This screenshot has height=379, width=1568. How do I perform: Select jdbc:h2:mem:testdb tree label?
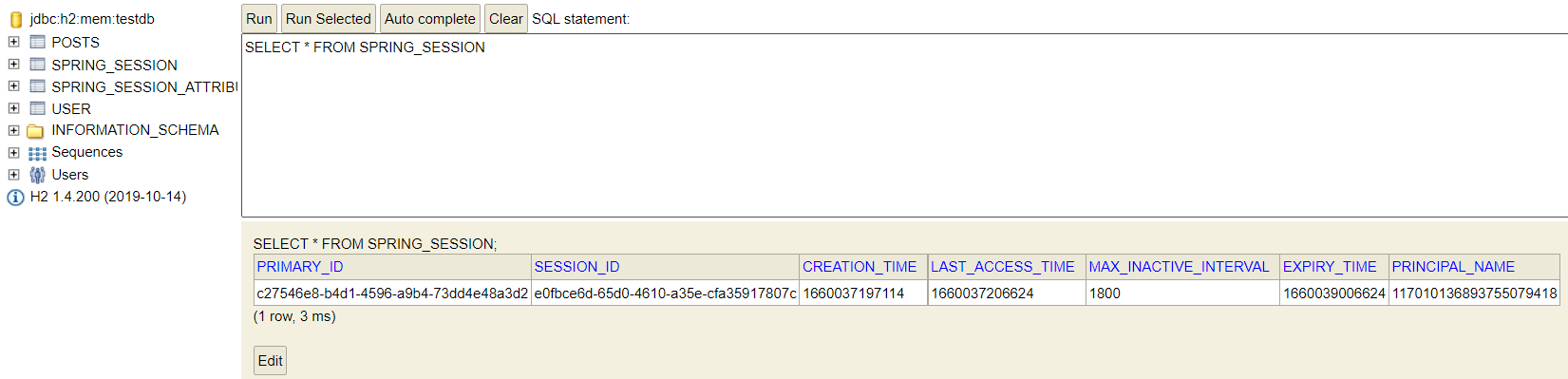click(x=92, y=19)
